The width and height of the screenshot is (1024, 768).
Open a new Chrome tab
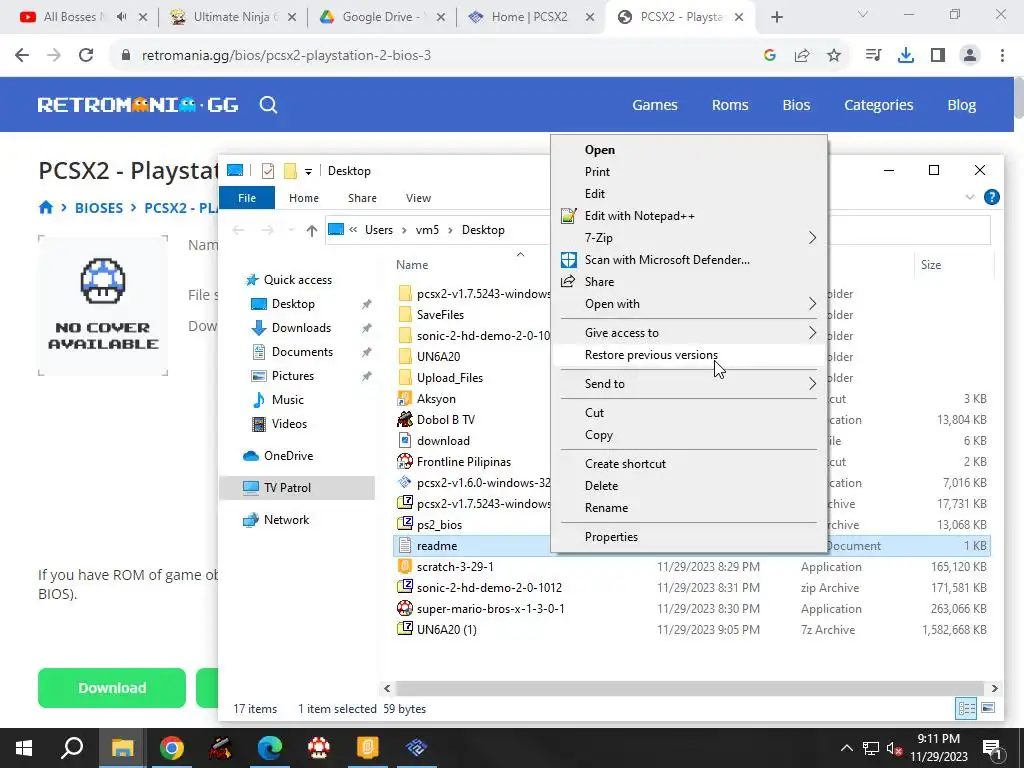[776, 17]
